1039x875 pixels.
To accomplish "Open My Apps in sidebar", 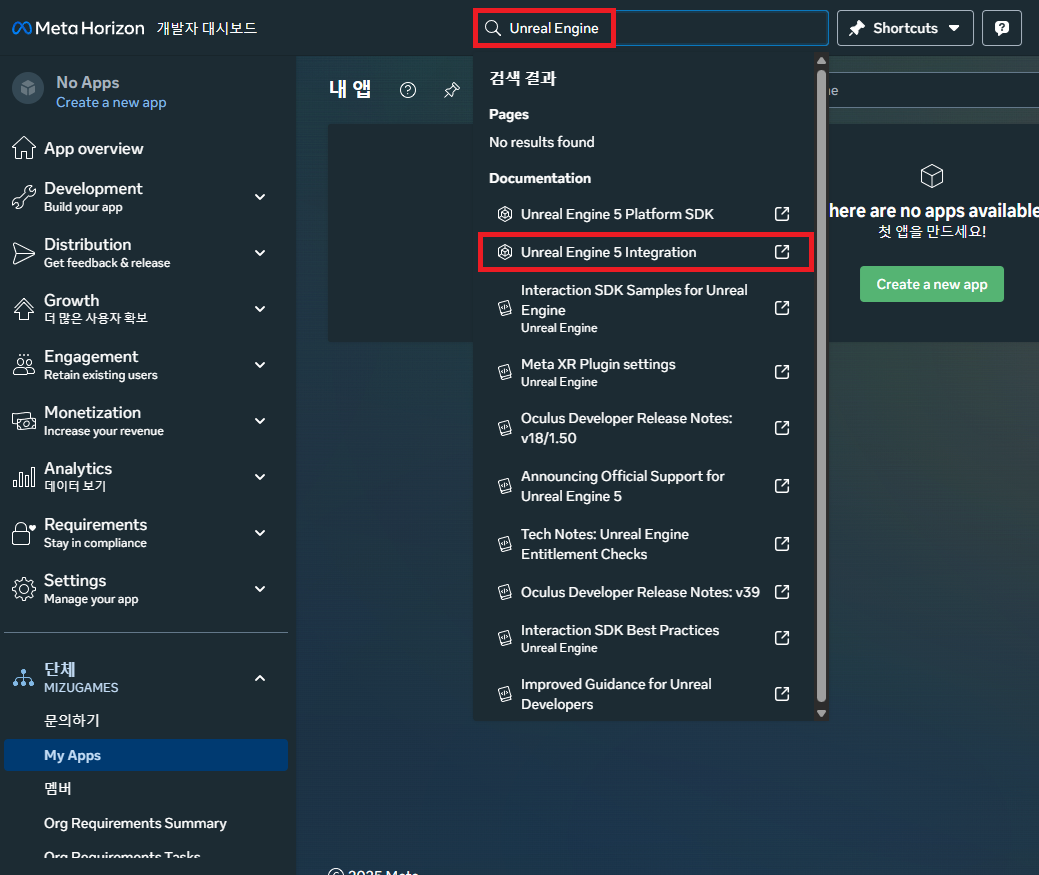I will 146,755.
